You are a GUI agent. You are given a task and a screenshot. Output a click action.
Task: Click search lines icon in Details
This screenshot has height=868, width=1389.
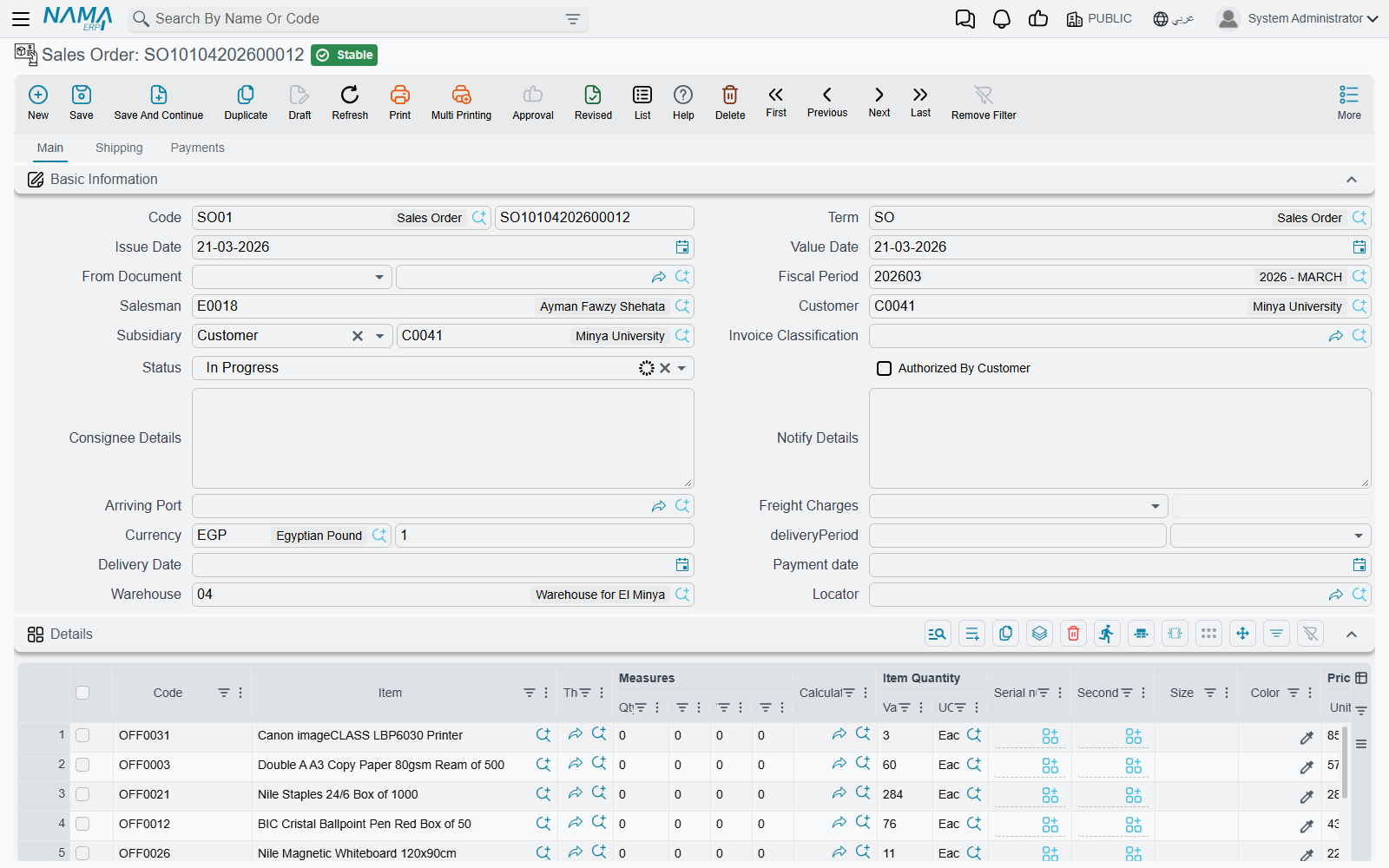click(938, 634)
